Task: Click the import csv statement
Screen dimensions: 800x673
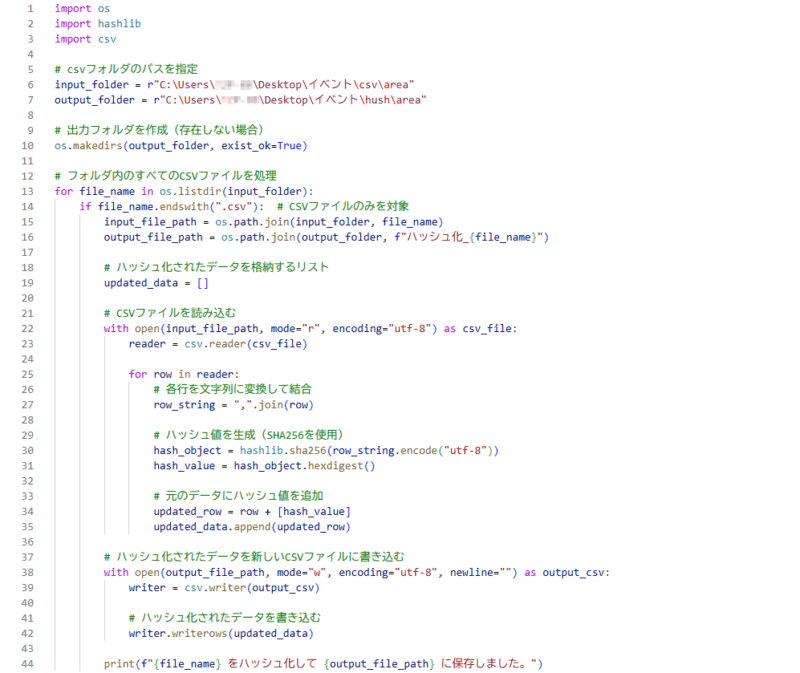Action: click(x=85, y=39)
